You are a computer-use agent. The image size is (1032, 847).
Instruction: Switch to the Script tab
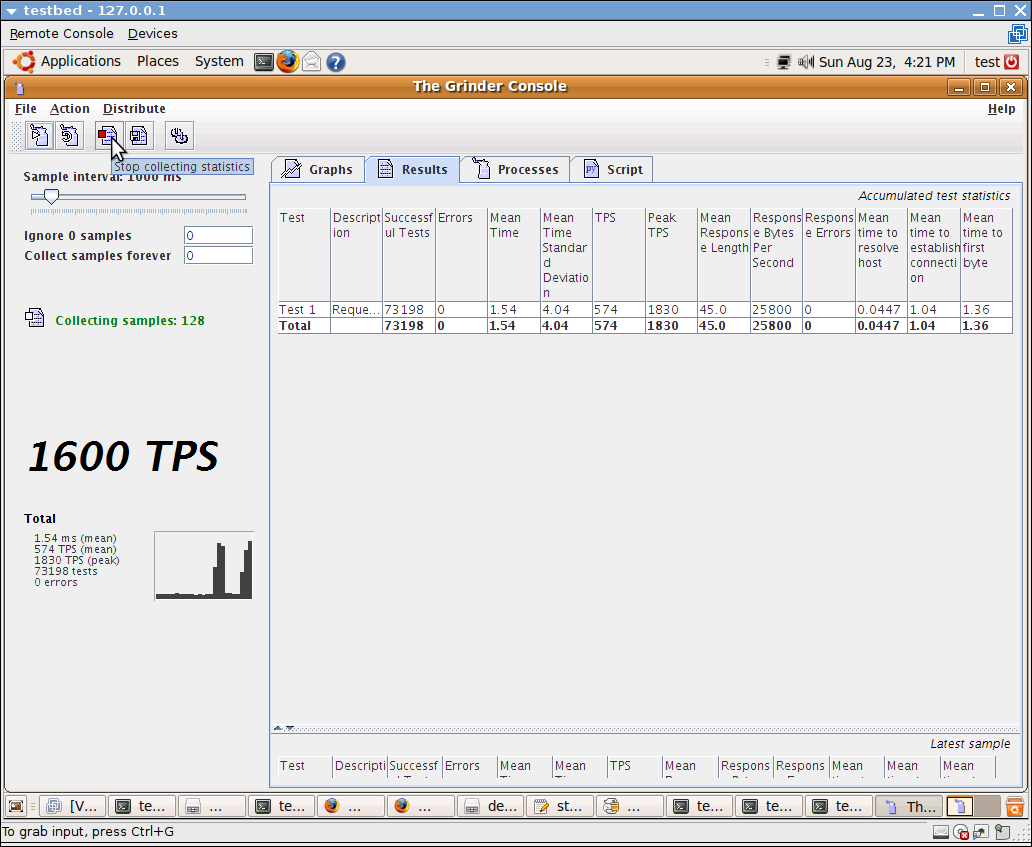612,170
